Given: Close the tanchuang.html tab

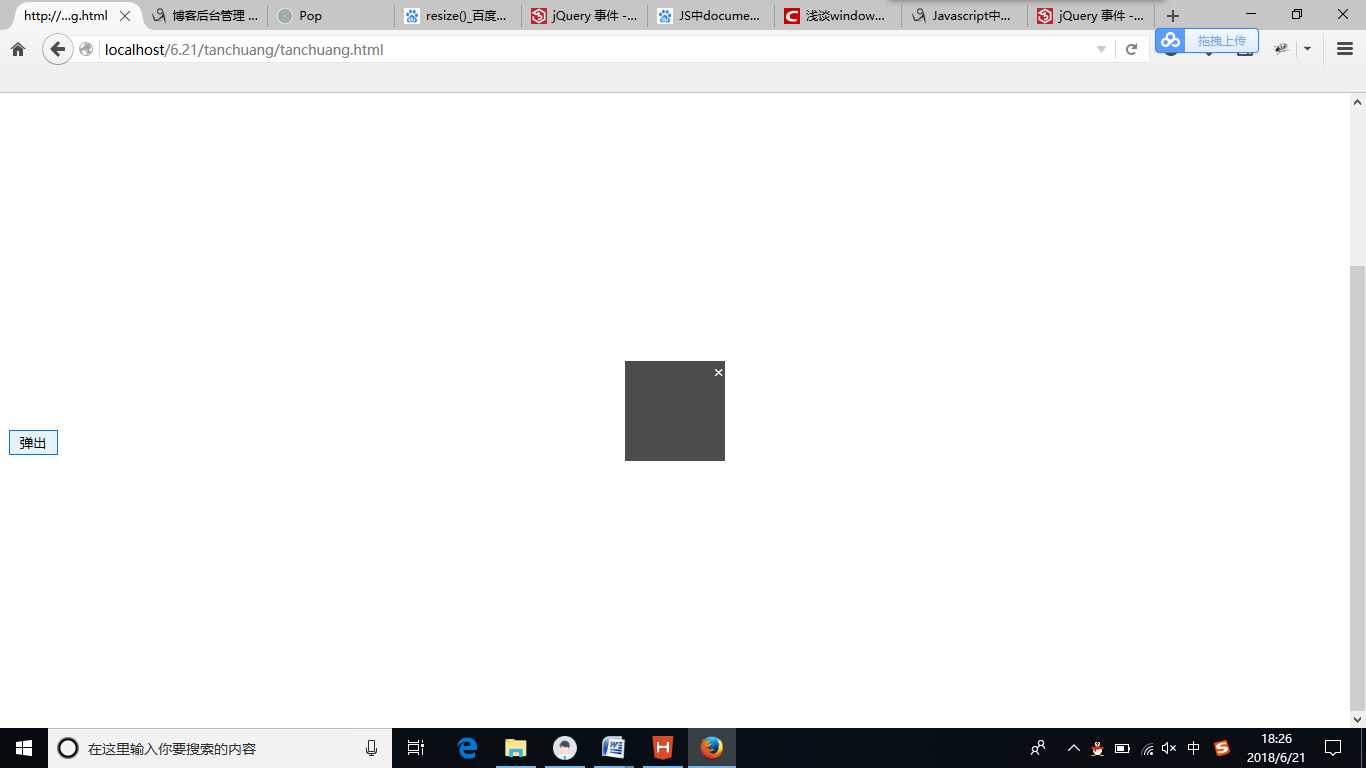Looking at the screenshot, I should coord(125,16).
